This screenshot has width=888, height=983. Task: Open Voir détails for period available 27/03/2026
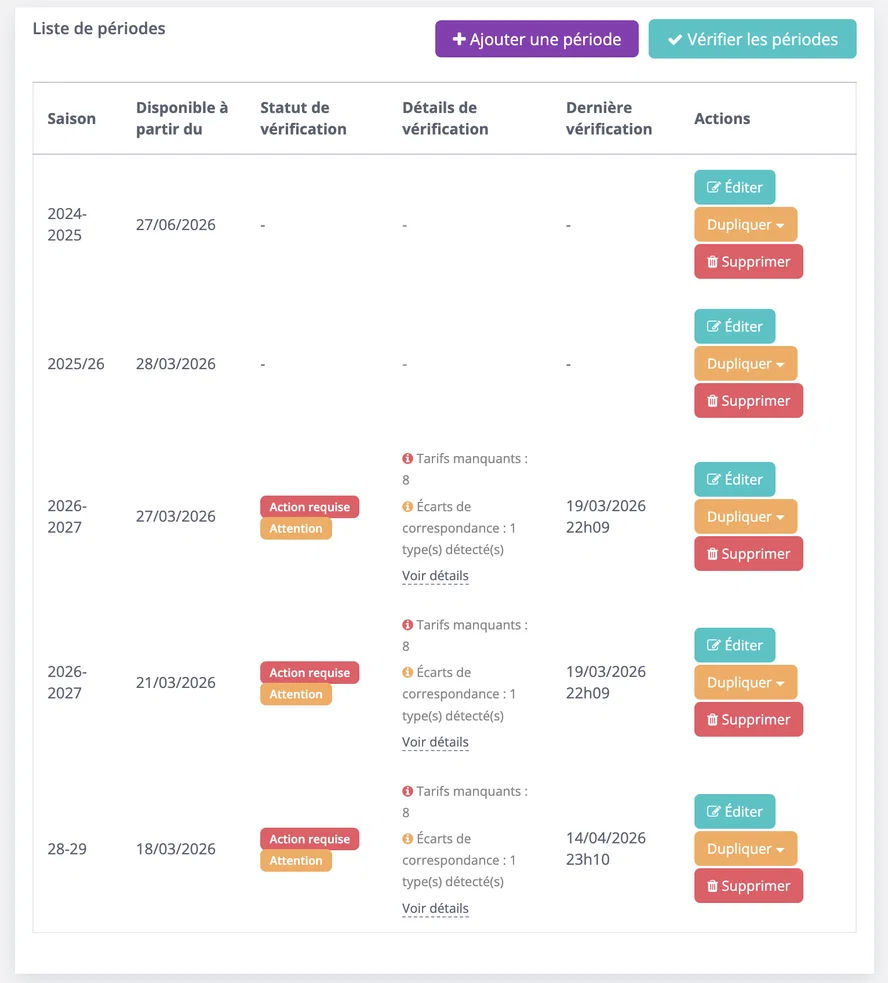(x=435, y=576)
